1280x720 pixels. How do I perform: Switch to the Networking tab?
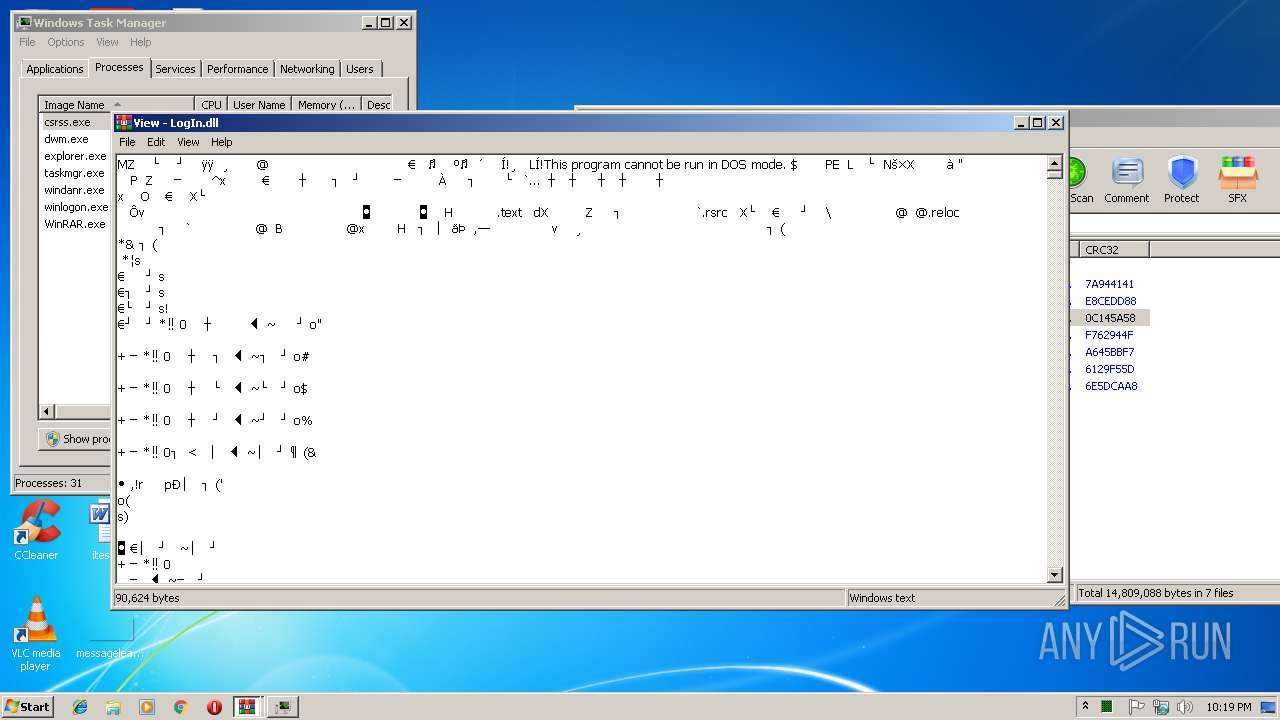point(307,69)
